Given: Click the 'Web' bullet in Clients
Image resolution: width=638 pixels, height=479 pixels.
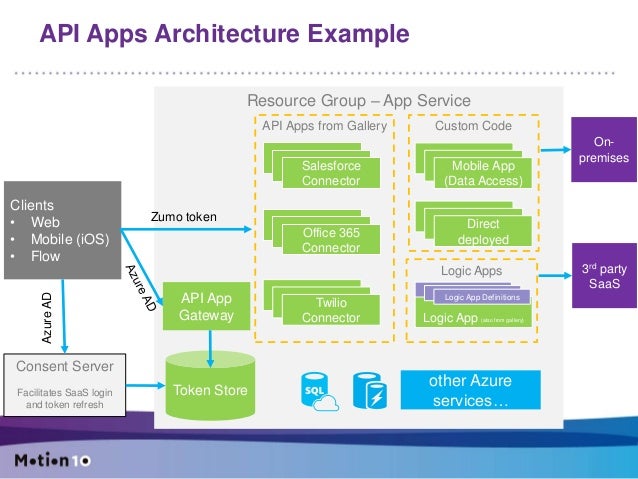Looking at the screenshot, I should [45, 222].
